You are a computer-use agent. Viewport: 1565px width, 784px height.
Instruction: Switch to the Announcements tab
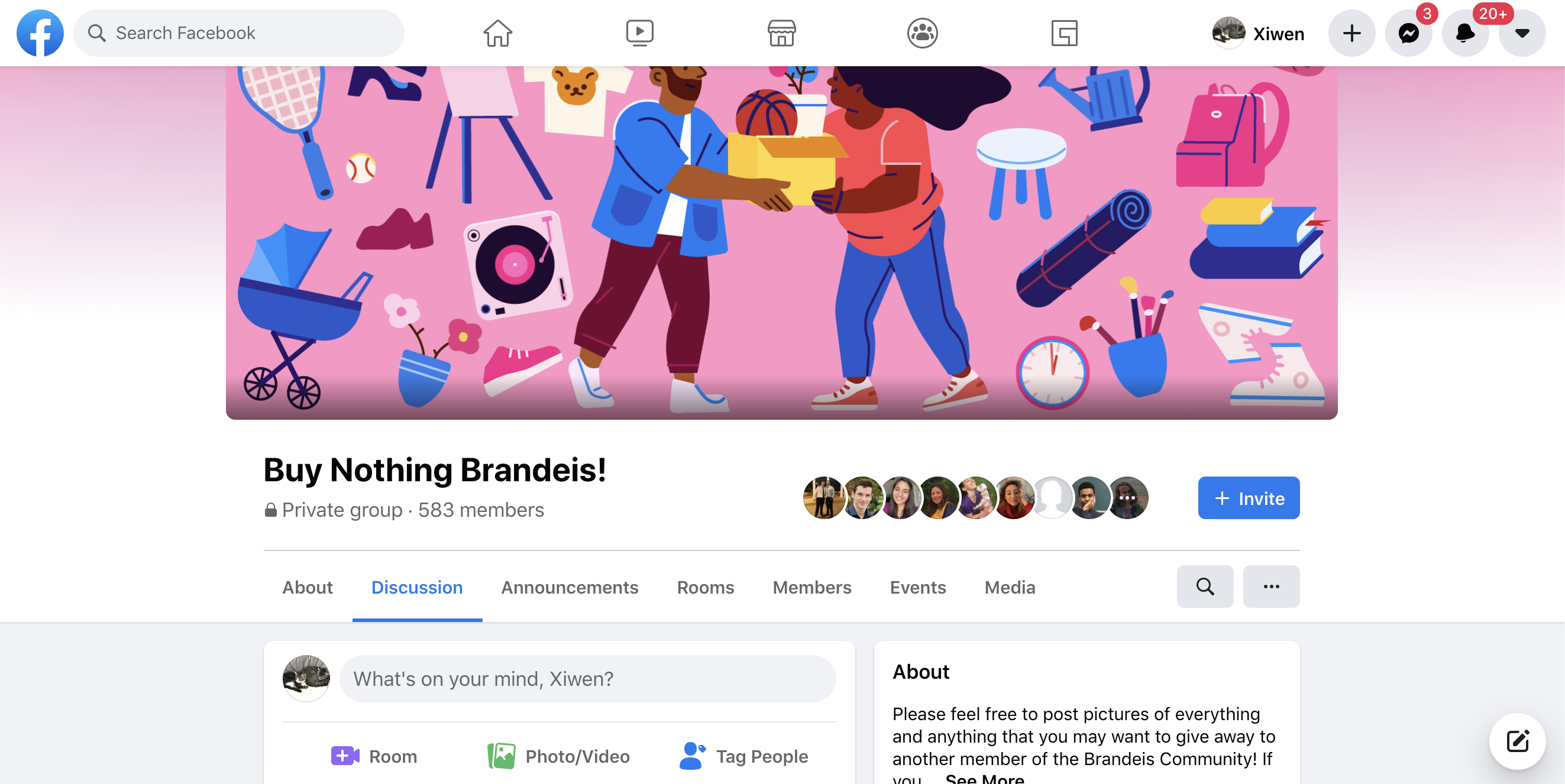point(569,587)
